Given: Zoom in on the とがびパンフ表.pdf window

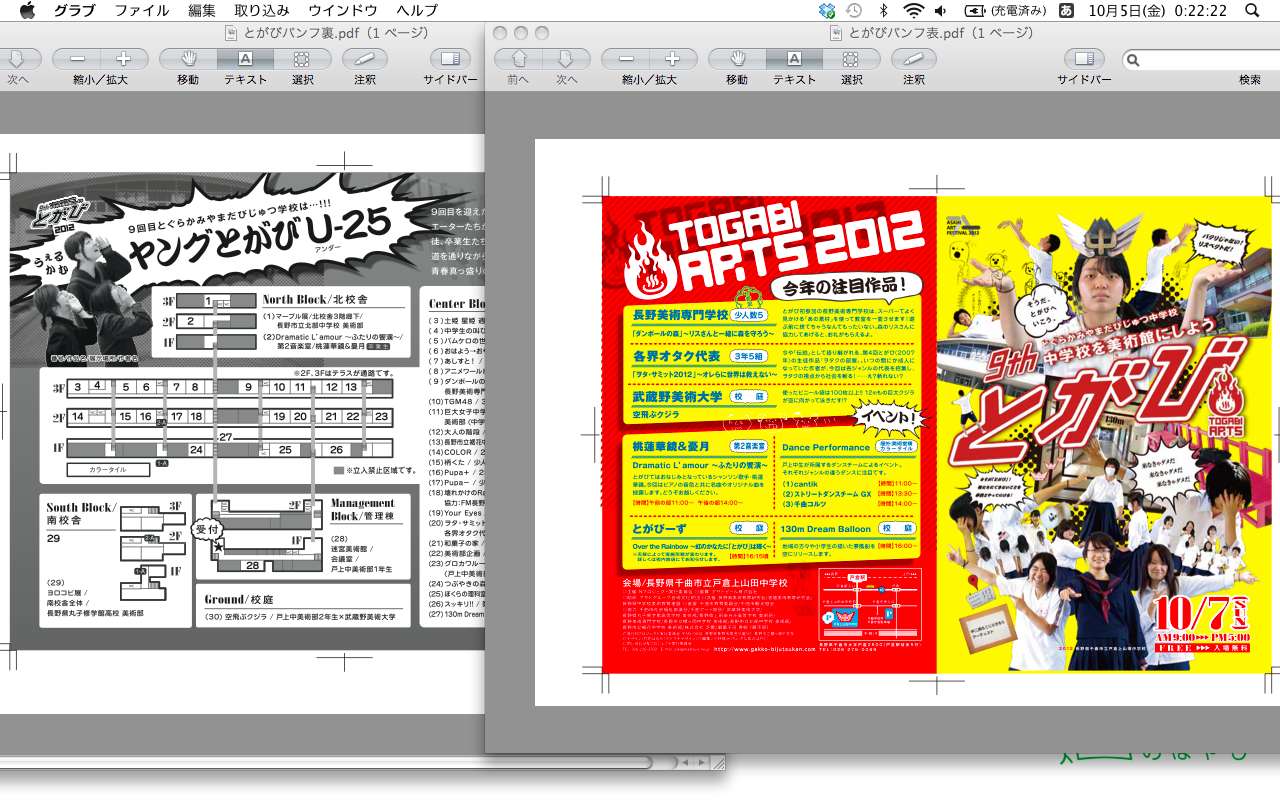Looking at the screenshot, I should pyautogui.click(x=673, y=59).
